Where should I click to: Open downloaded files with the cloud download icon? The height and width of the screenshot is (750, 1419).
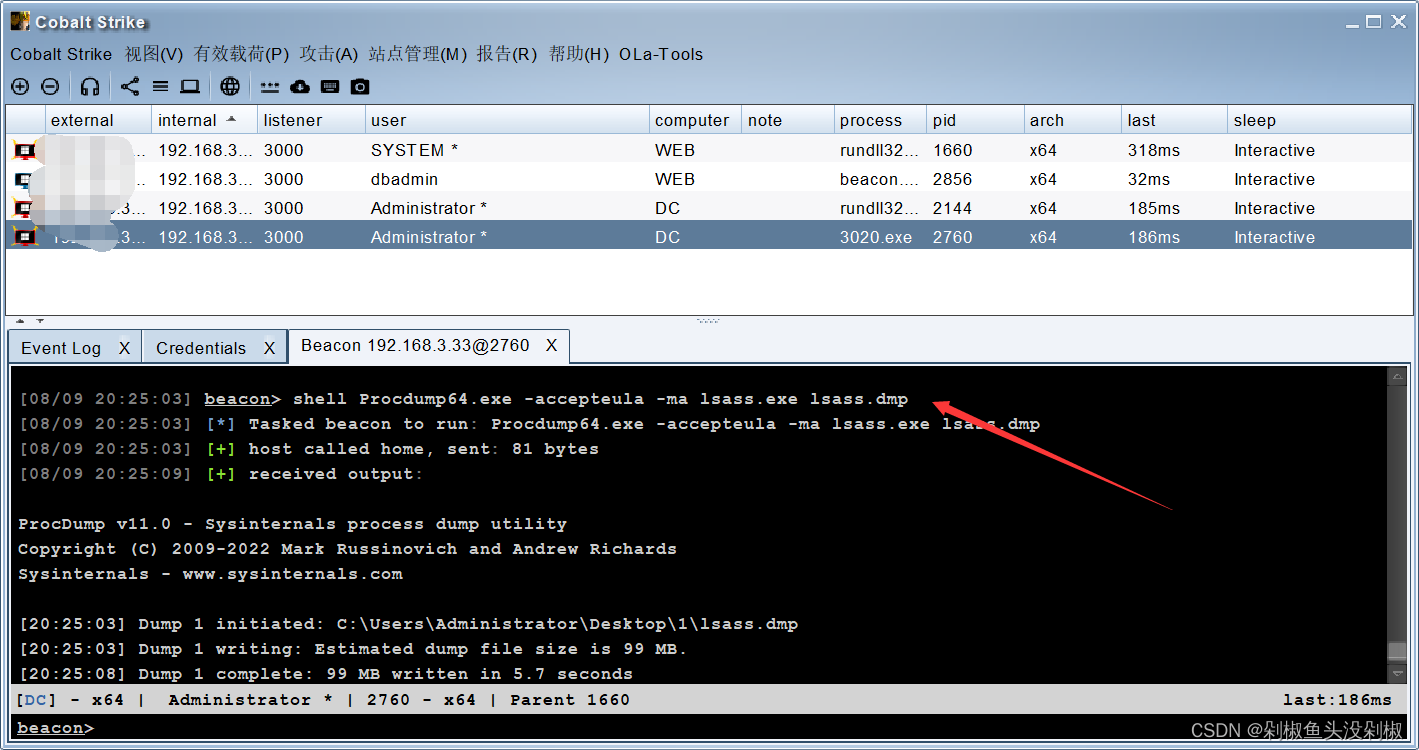[x=300, y=87]
